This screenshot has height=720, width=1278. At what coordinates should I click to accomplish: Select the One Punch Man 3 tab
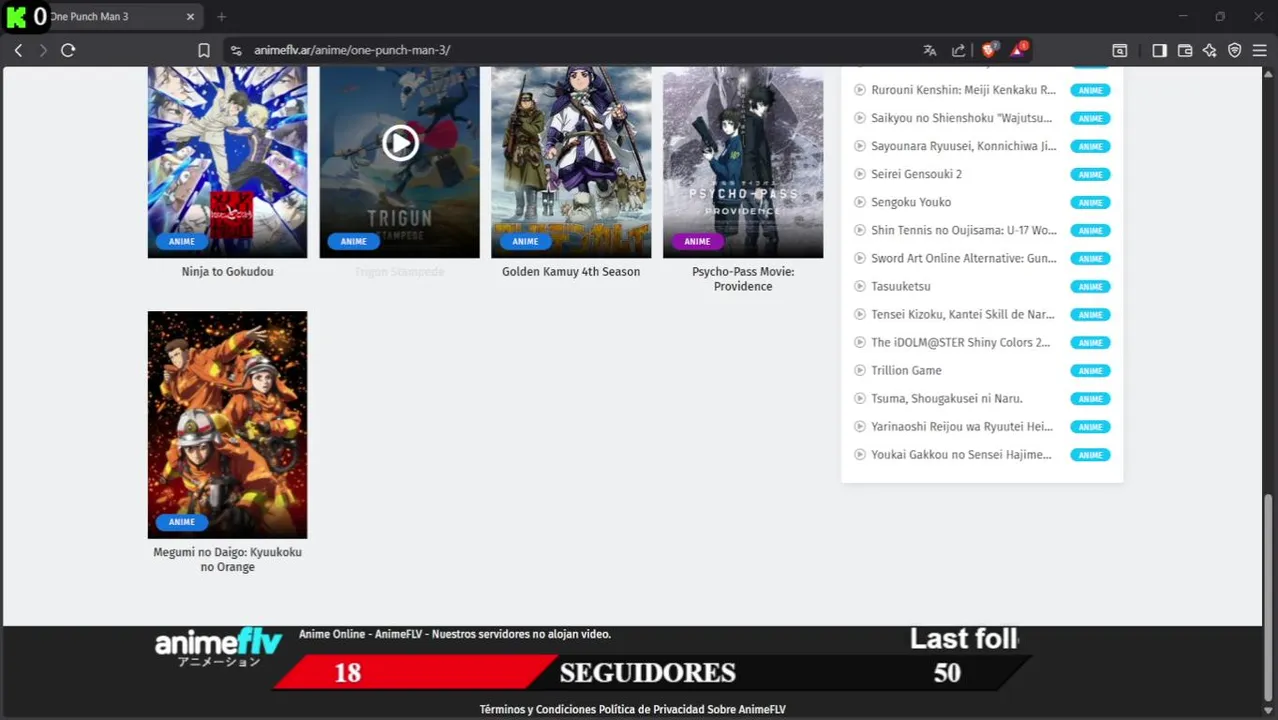tap(110, 17)
